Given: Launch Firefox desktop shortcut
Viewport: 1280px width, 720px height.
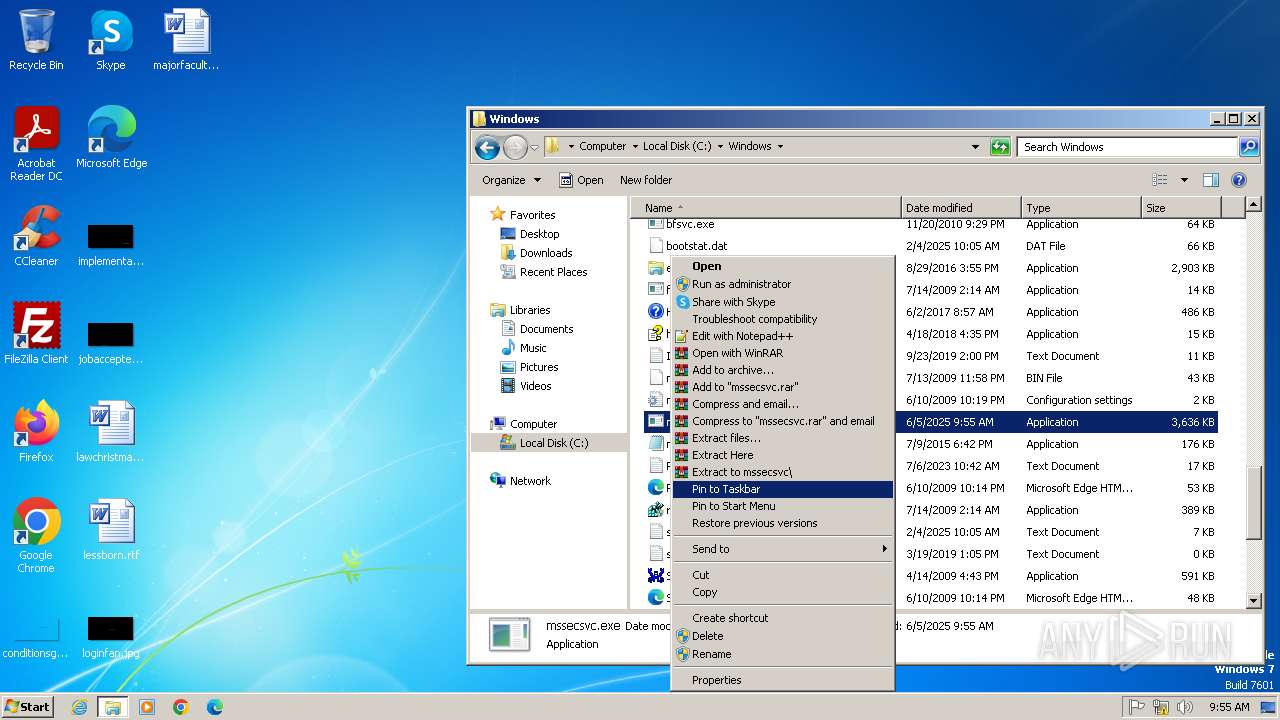Looking at the screenshot, I should click(36, 431).
